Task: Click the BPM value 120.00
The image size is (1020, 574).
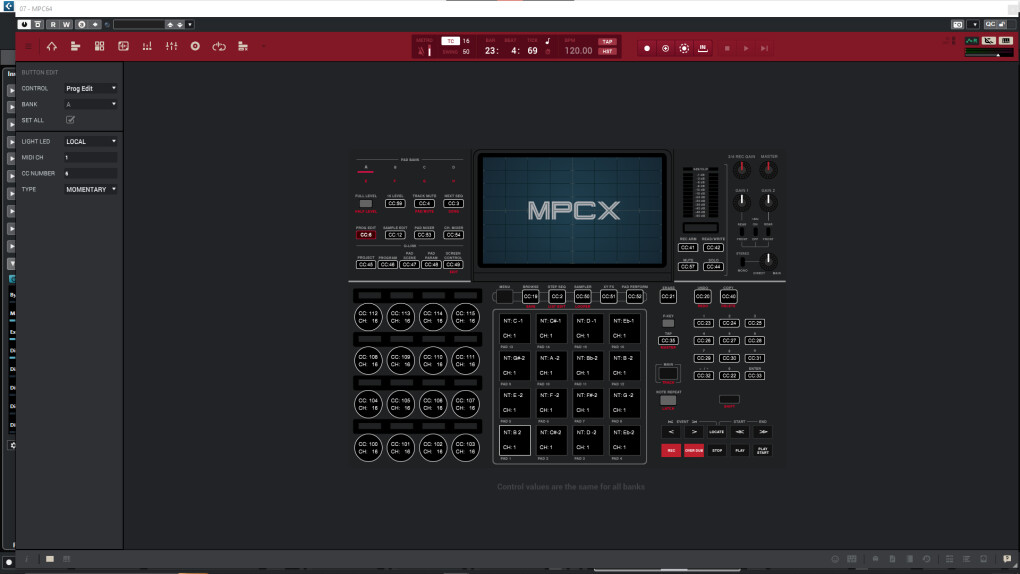Action: click(x=578, y=51)
